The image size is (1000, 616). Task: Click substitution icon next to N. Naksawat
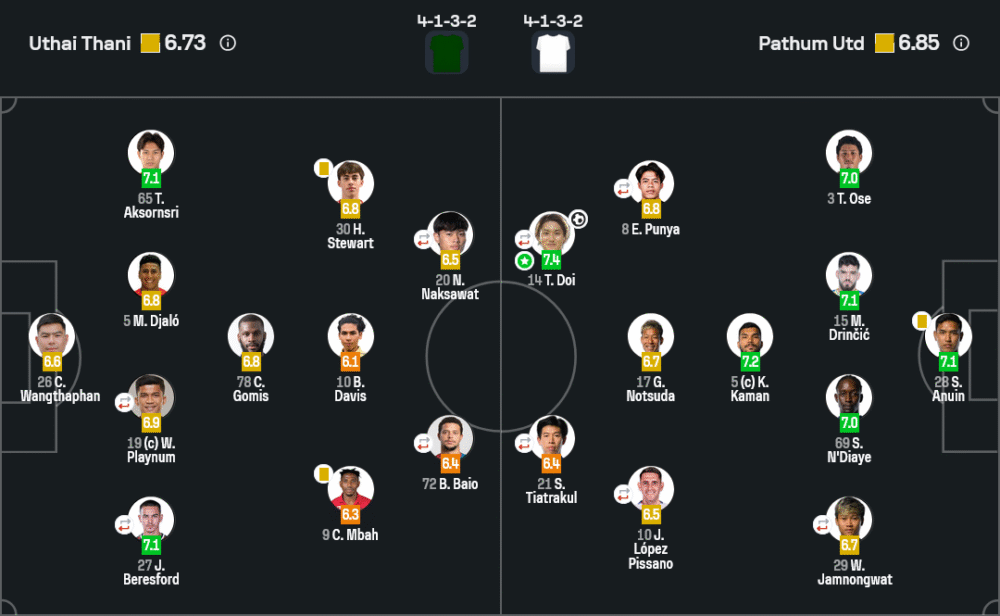click(424, 239)
